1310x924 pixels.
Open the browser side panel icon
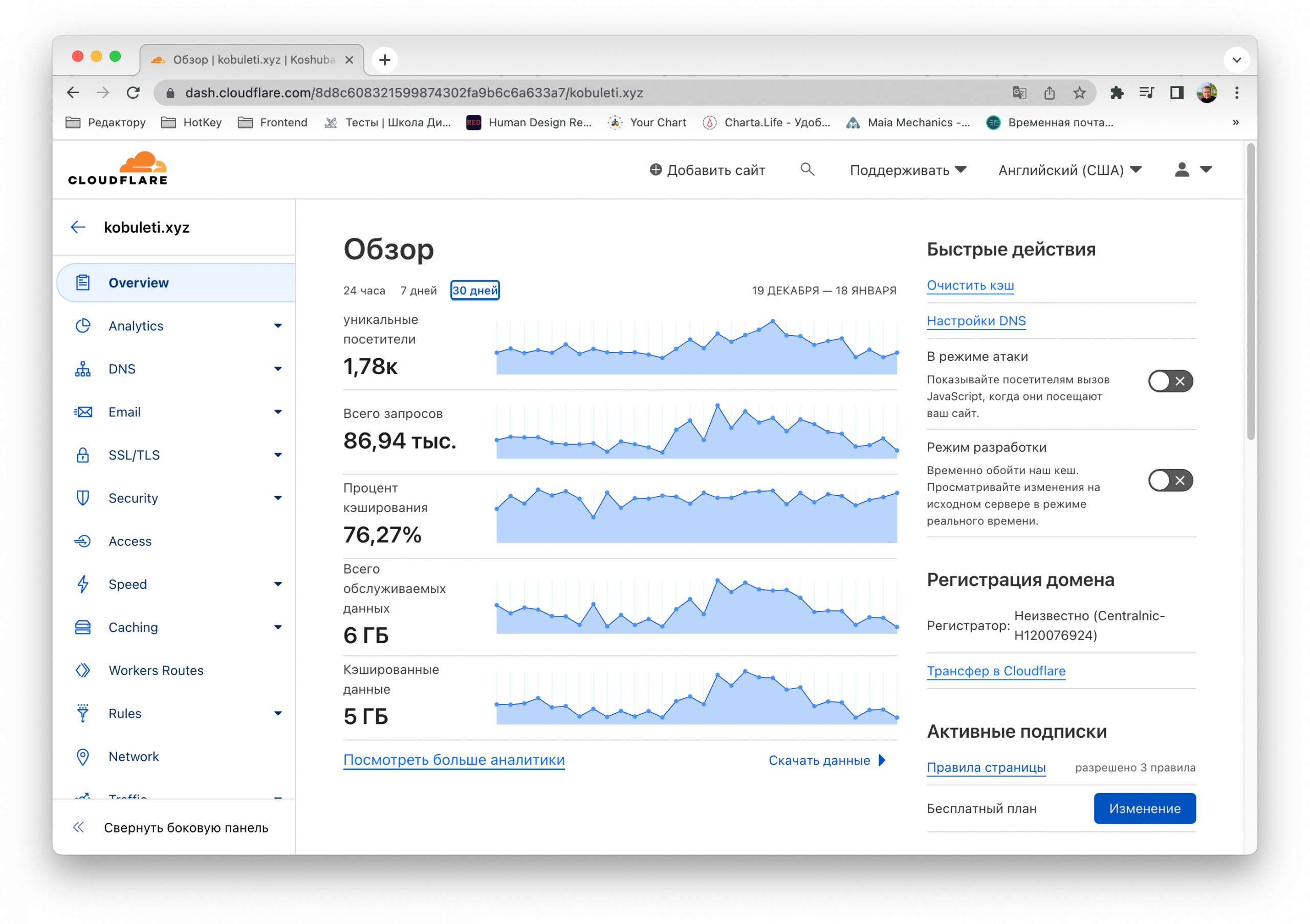pyautogui.click(x=1176, y=93)
